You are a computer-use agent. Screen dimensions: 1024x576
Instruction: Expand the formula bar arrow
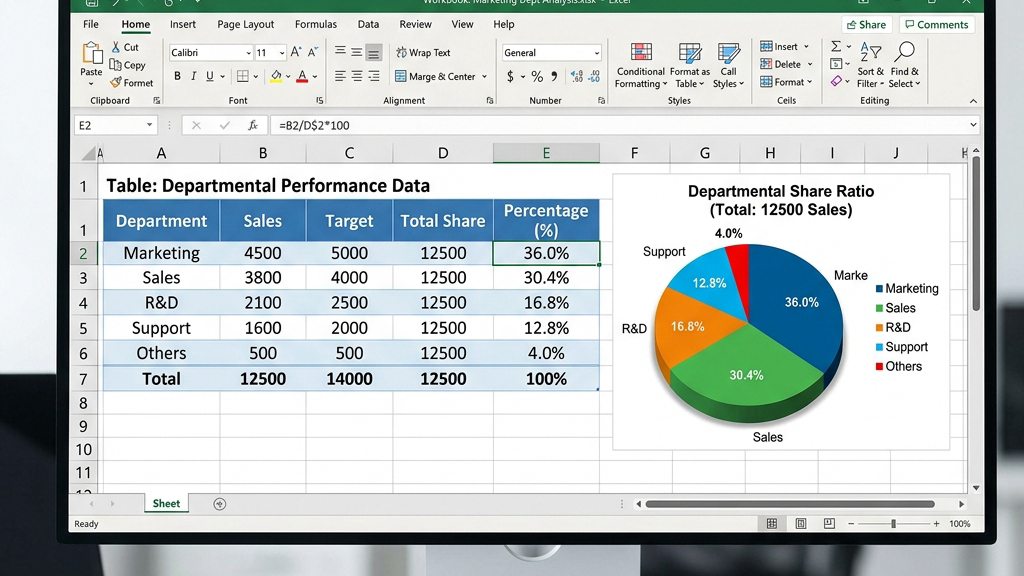pyautogui.click(x=973, y=125)
